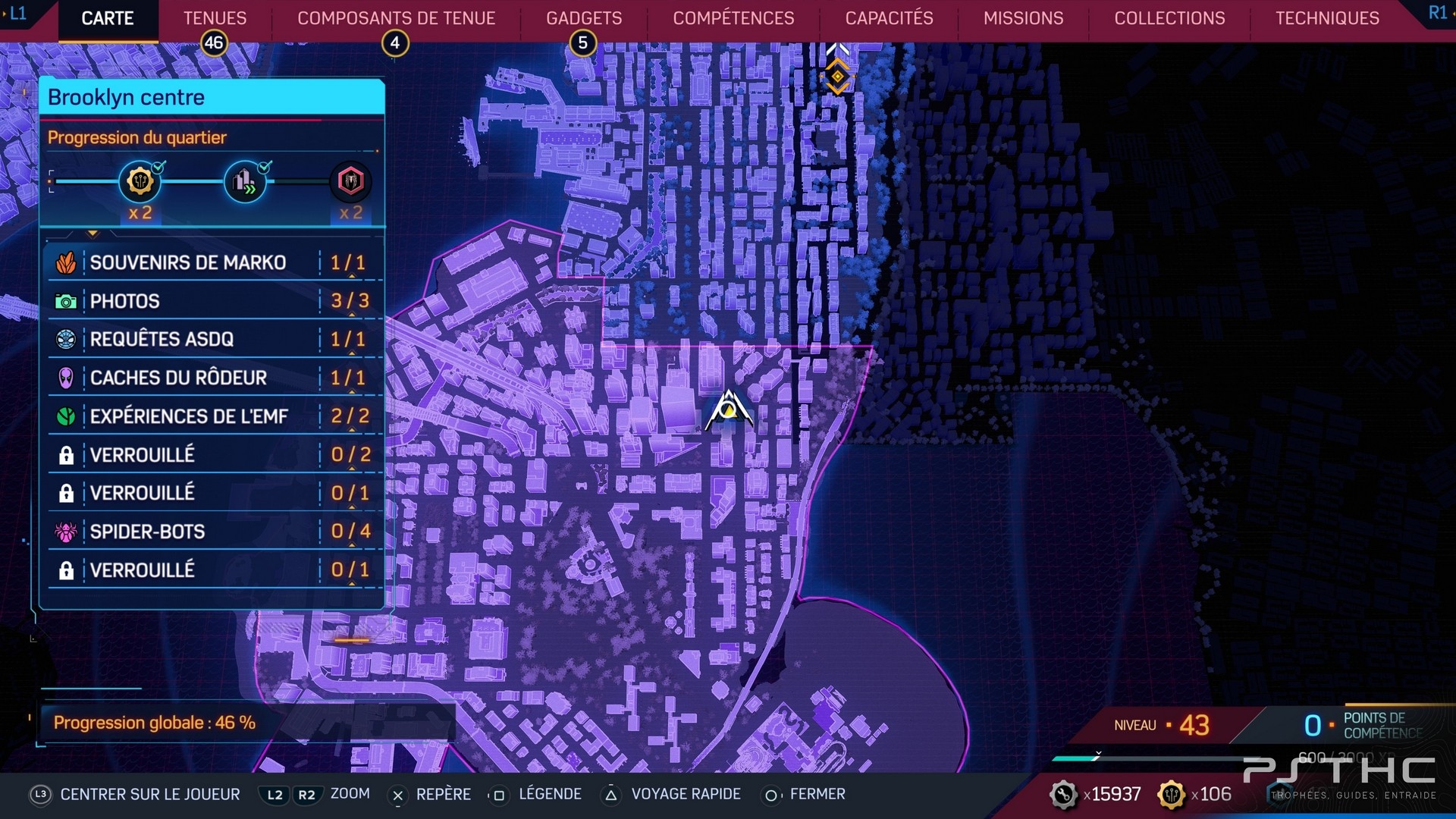Select the REQUÊTES ASDQ row
The width and height of the screenshot is (1456, 819).
click(x=215, y=339)
